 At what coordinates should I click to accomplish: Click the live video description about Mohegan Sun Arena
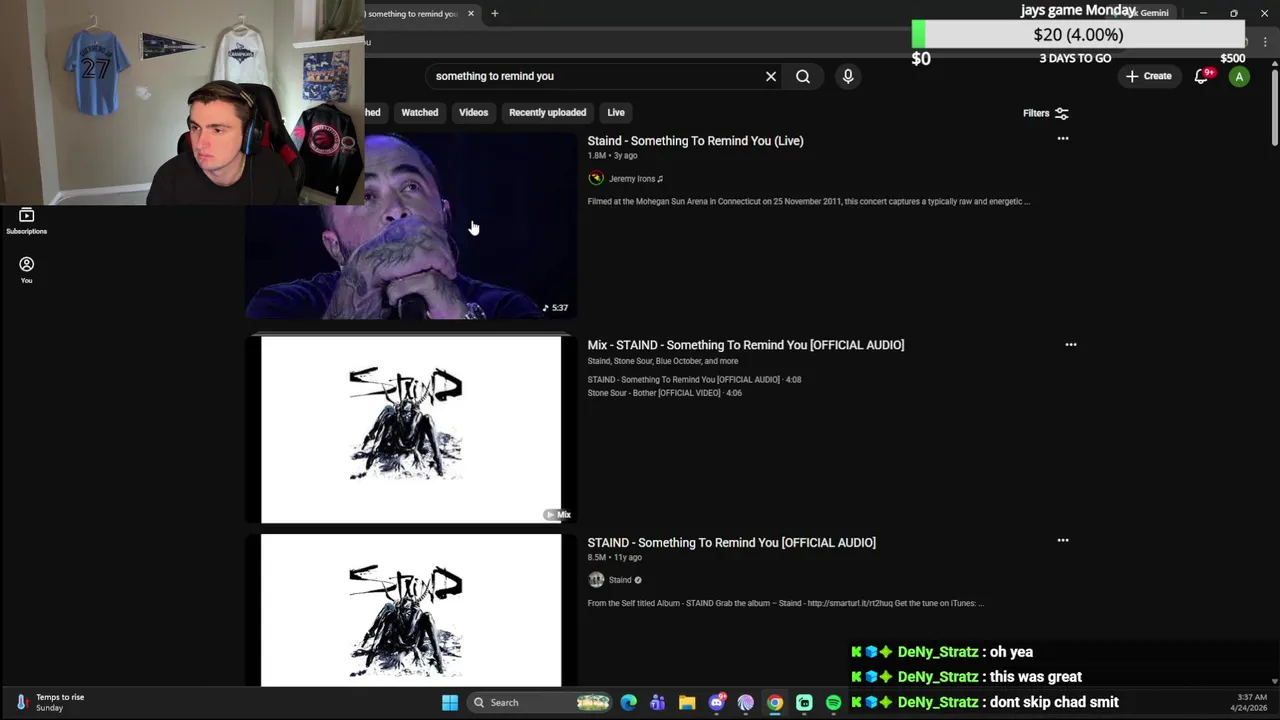point(808,202)
